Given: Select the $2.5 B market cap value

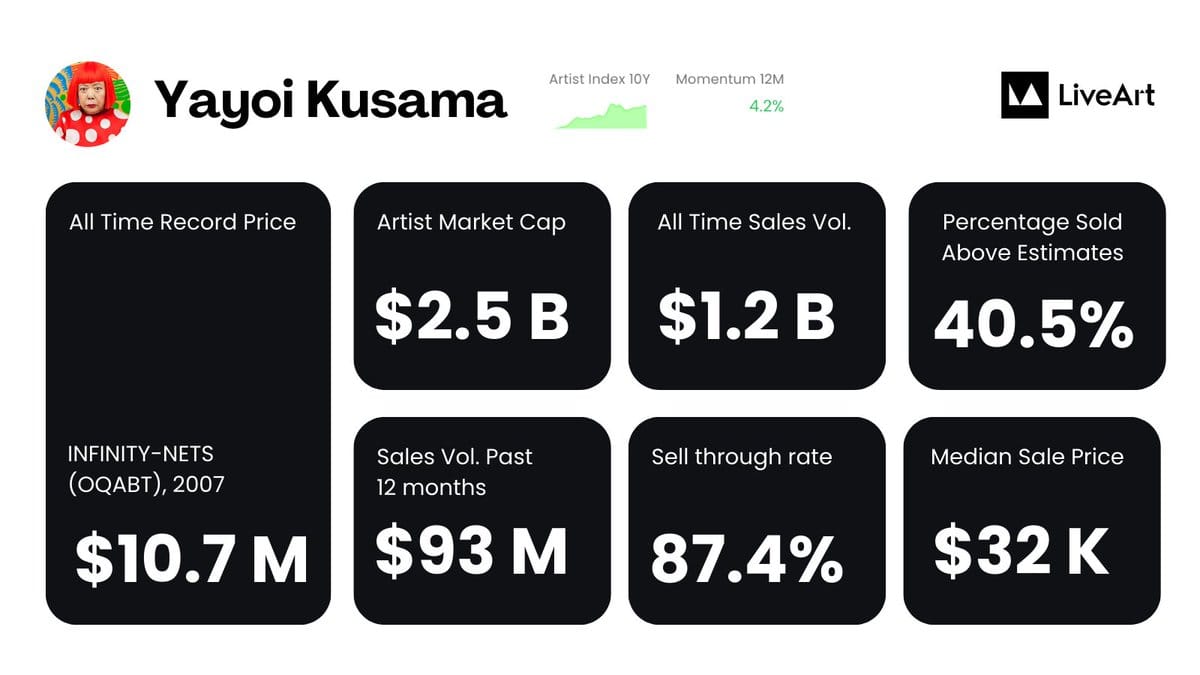Looking at the screenshot, I should pyautogui.click(x=472, y=314).
